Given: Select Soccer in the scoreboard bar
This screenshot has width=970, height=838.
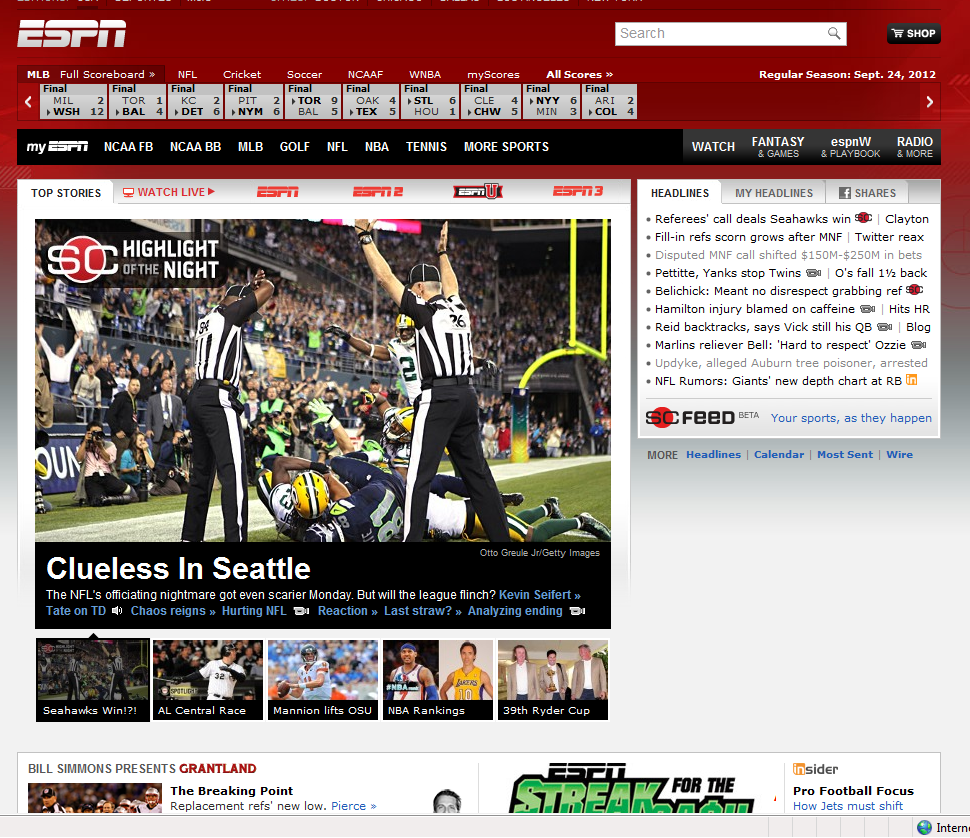Looking at the screenshot, I should pos(304,74).
